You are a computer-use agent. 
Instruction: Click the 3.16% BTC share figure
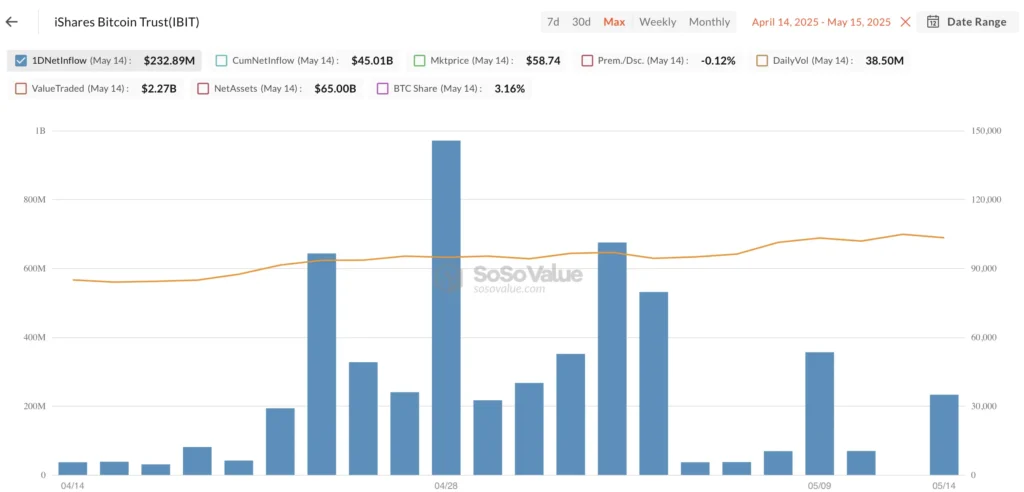(510, 88)
